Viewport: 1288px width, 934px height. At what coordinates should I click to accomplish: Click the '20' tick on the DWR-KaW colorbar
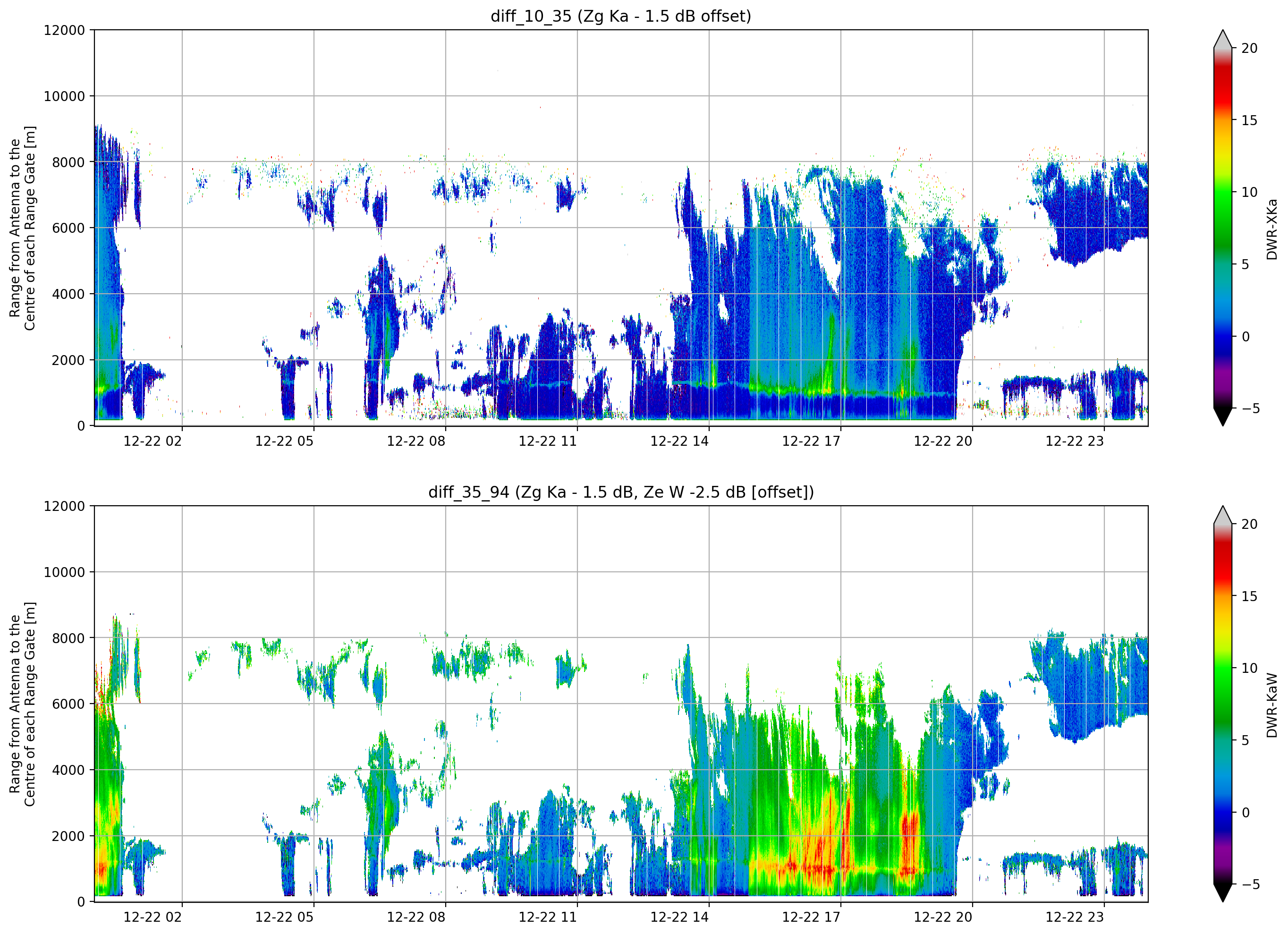click(1249, 525)
